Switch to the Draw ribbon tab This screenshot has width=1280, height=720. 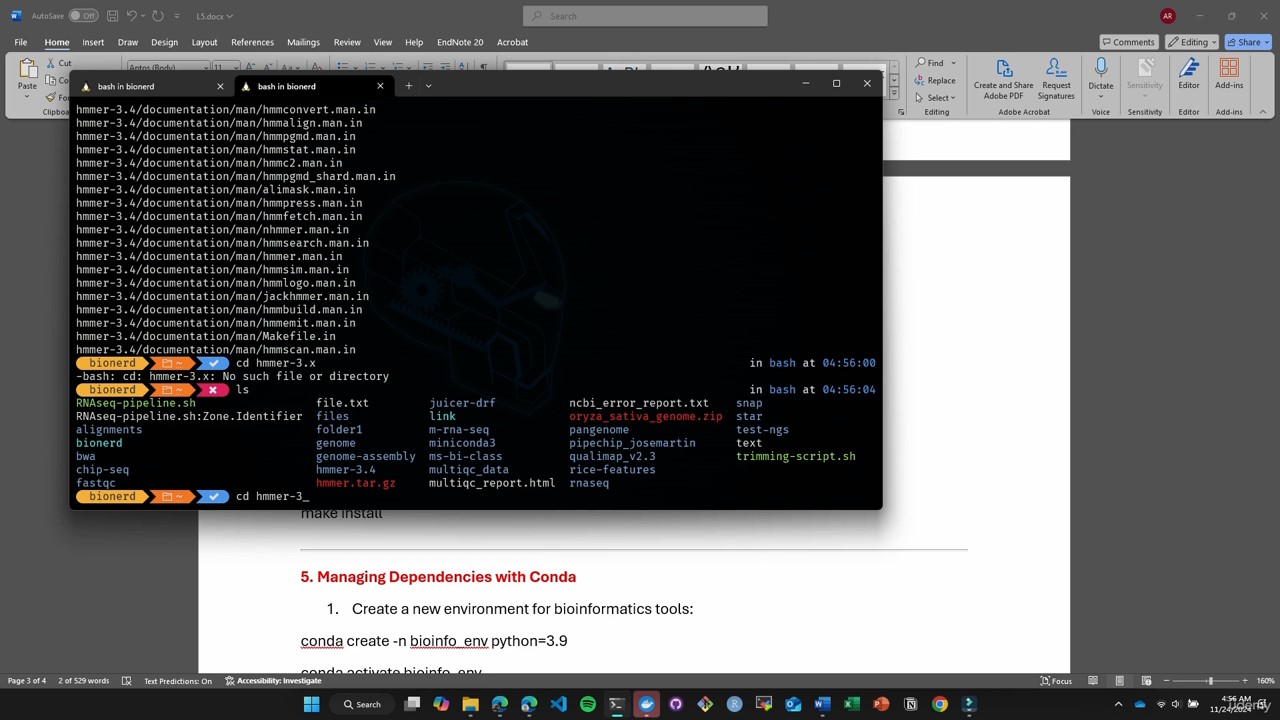point(128,42)
